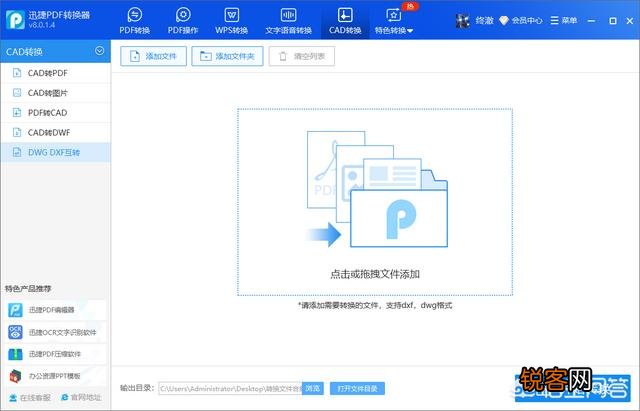
Task: Click the 迅捷PDF编辑器 product icon
Action: pyautogui.click(x=16, y=310)
